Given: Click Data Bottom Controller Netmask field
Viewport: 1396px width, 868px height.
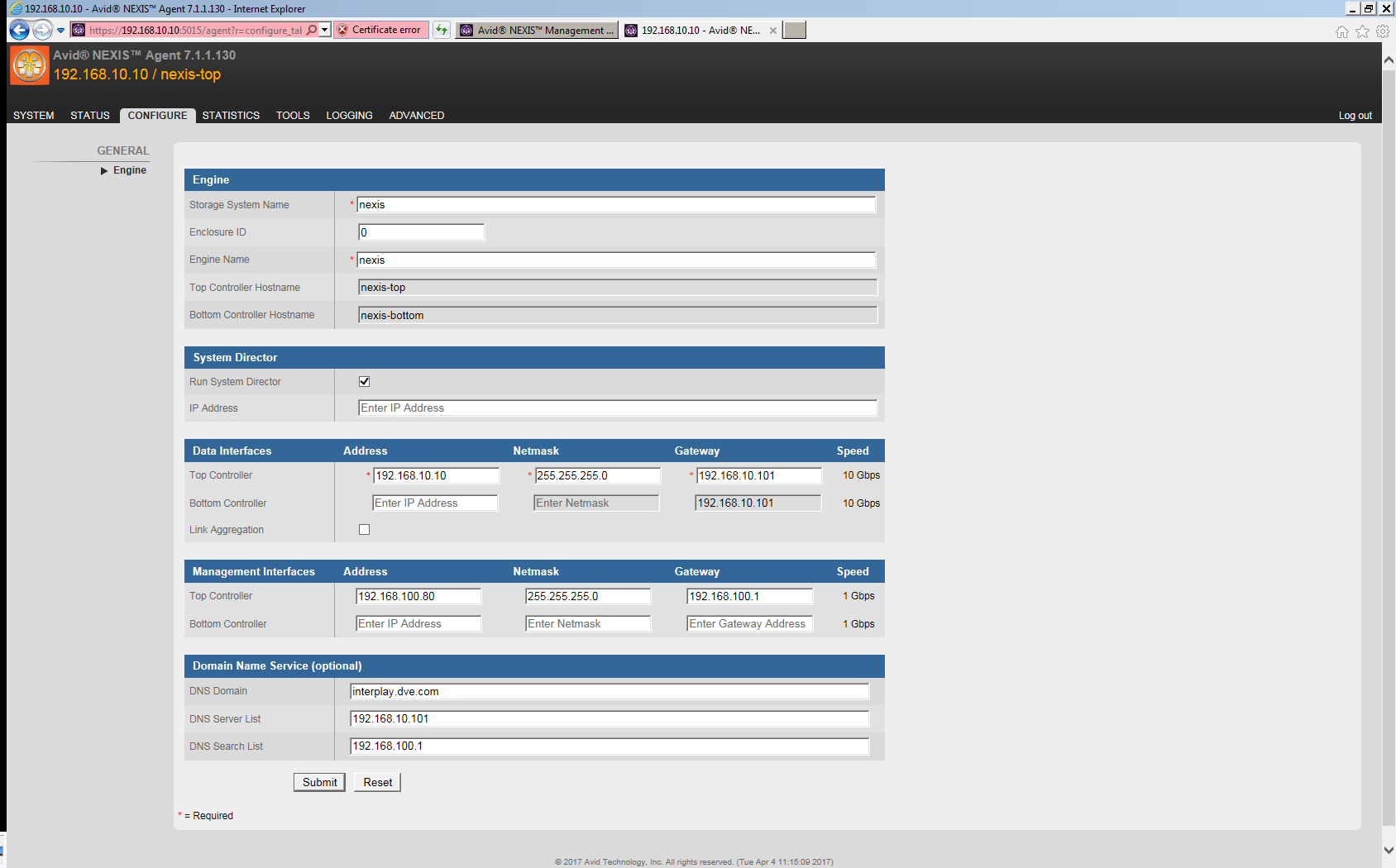Looking at the screenshot, I should pyautogui.click(x=596, y=503).
